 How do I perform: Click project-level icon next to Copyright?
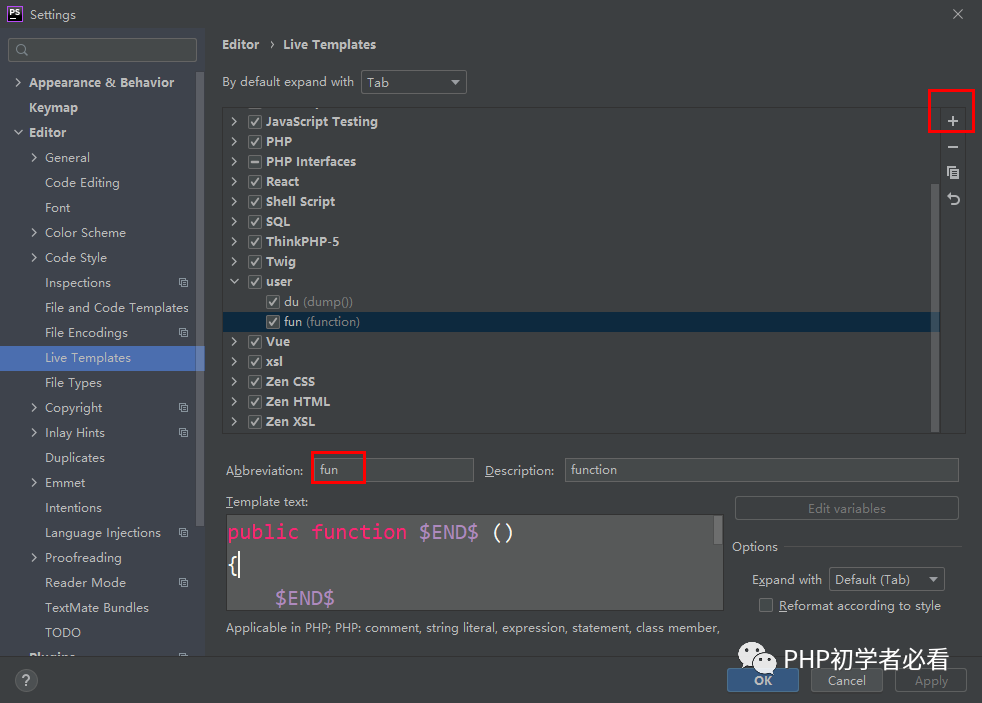coord(183,408)
